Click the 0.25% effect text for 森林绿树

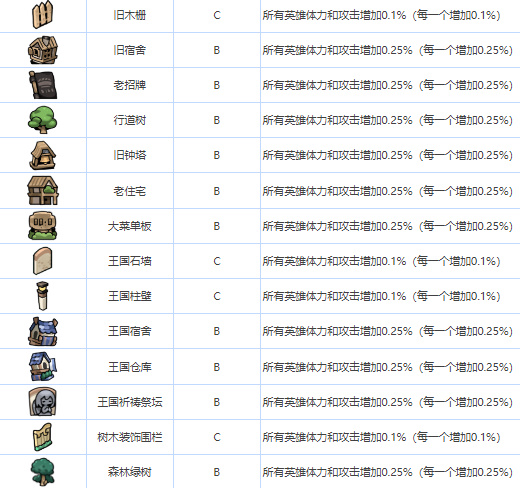click(387, 472)
